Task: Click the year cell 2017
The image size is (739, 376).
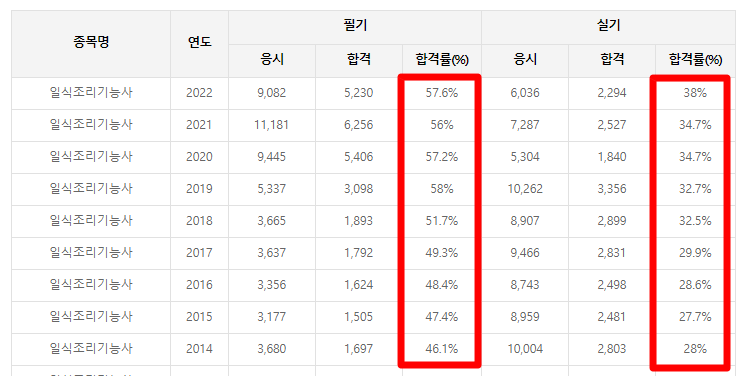Action: [199, 253]
